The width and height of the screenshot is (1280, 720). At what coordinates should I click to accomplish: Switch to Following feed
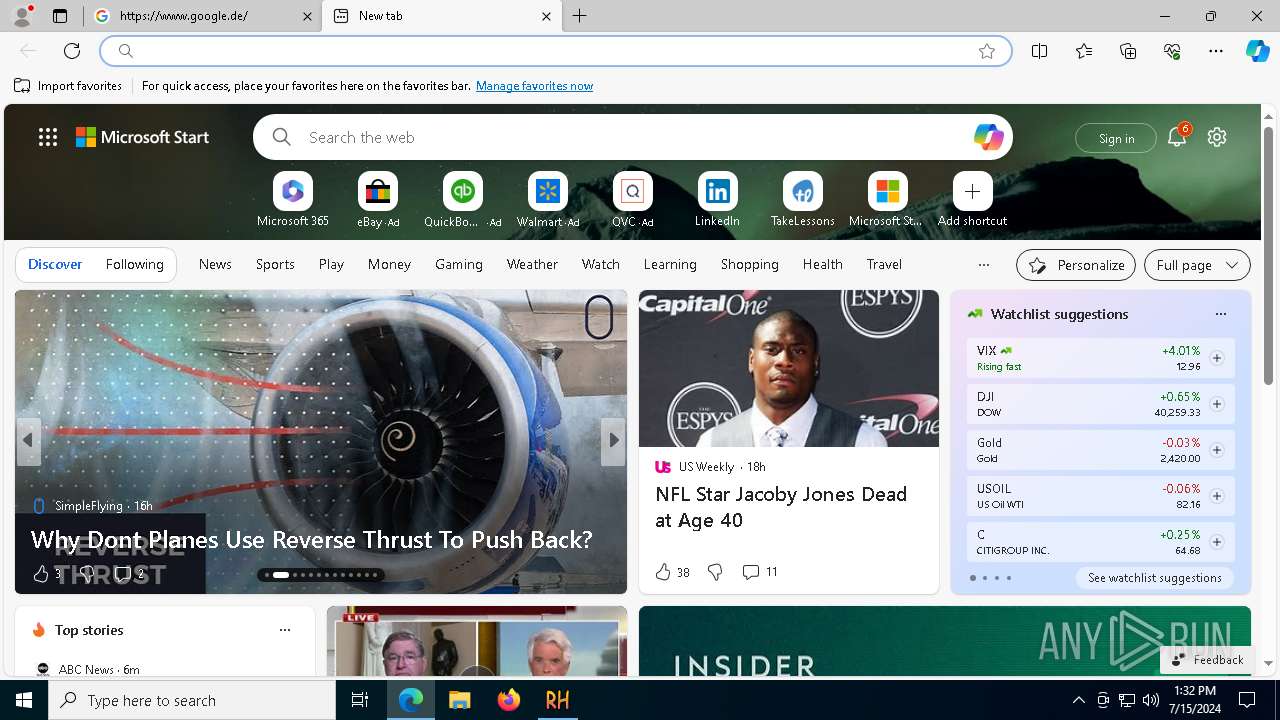134,264
